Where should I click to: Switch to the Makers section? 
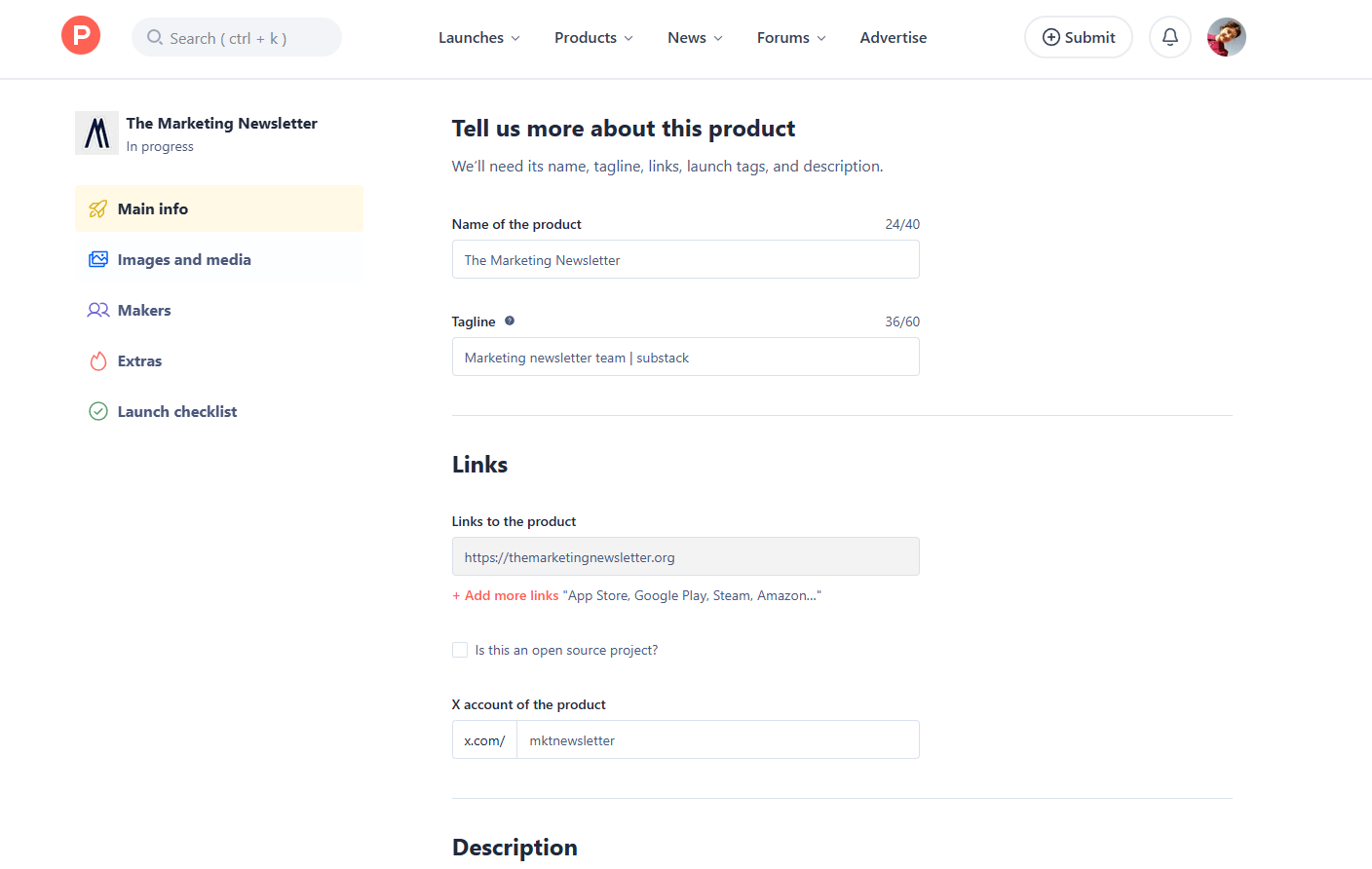coord(219,310)
